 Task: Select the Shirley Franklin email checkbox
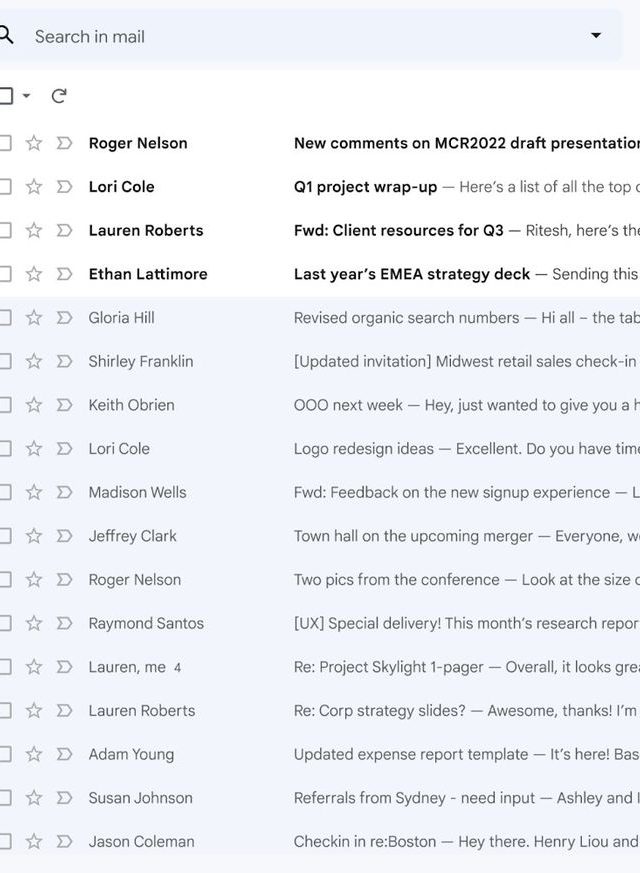pos(5,361)
